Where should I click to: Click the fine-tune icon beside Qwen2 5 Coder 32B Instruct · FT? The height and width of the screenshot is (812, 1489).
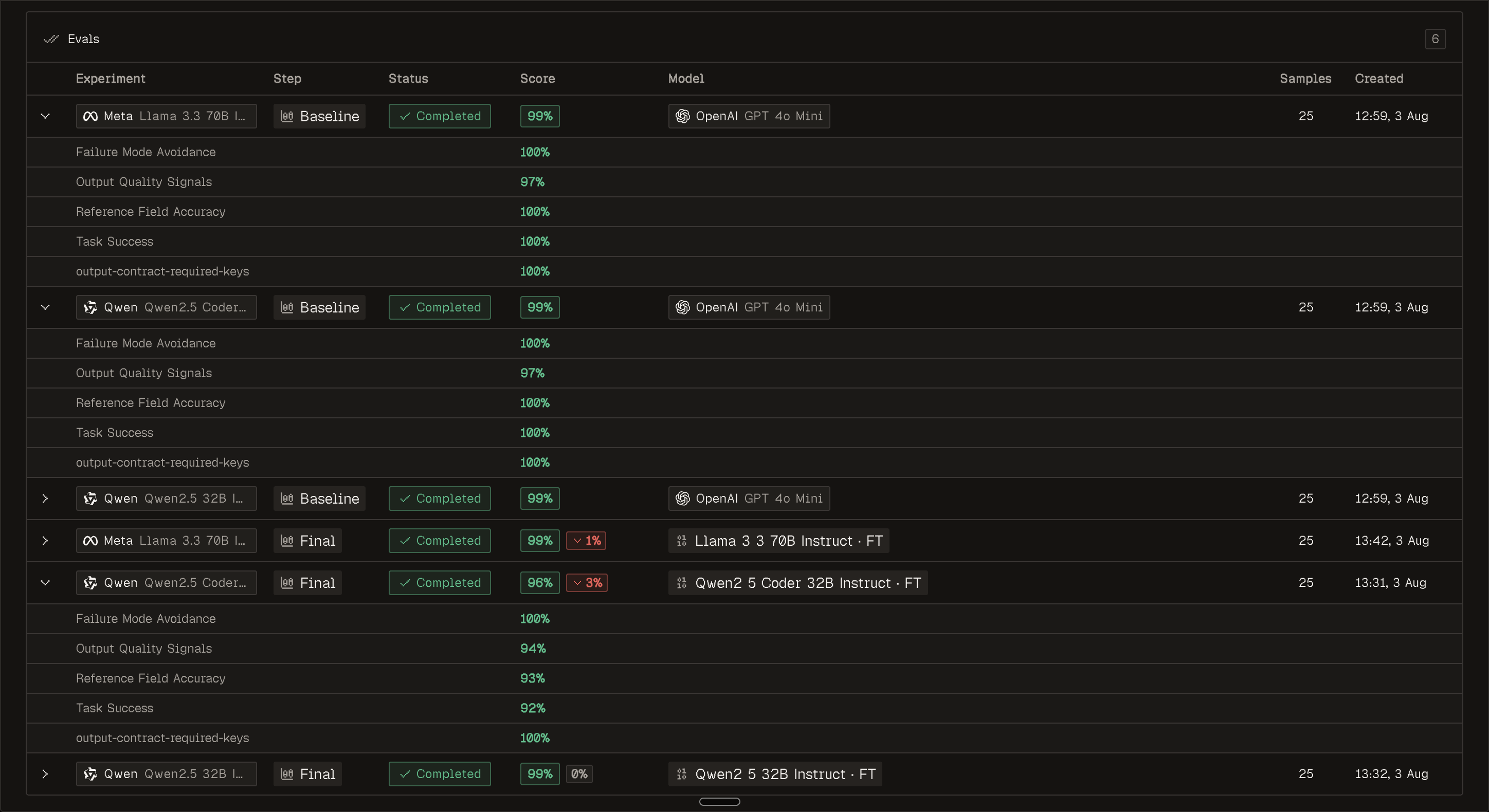(x=682, y=583)
